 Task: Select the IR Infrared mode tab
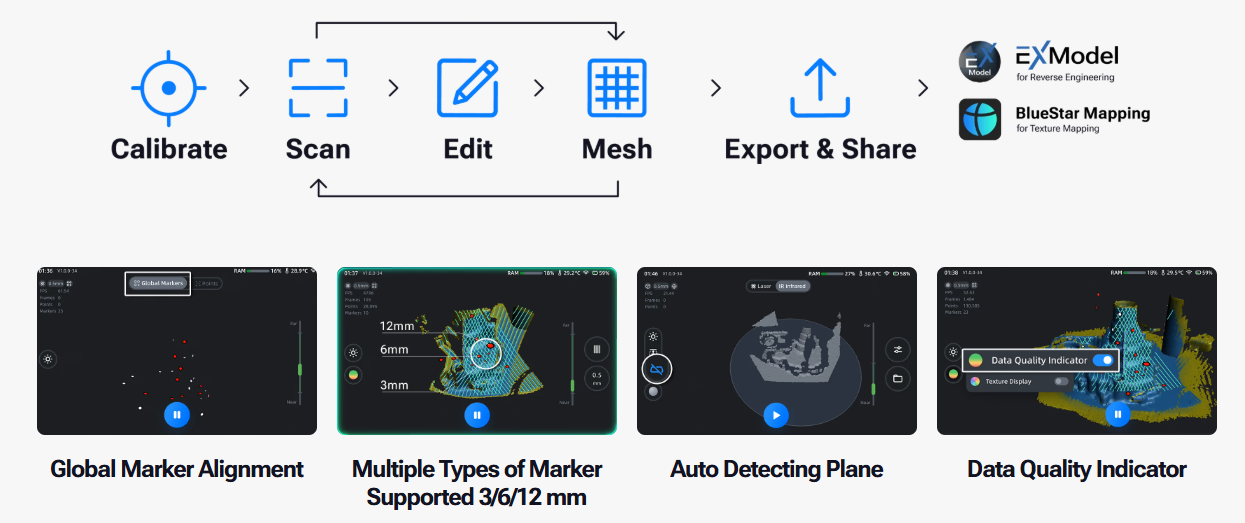point(793,286)
